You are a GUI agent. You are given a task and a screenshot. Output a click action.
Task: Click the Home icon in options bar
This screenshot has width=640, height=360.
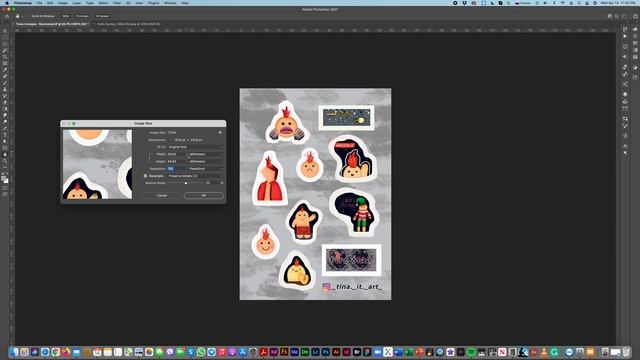tap(7, 16)
